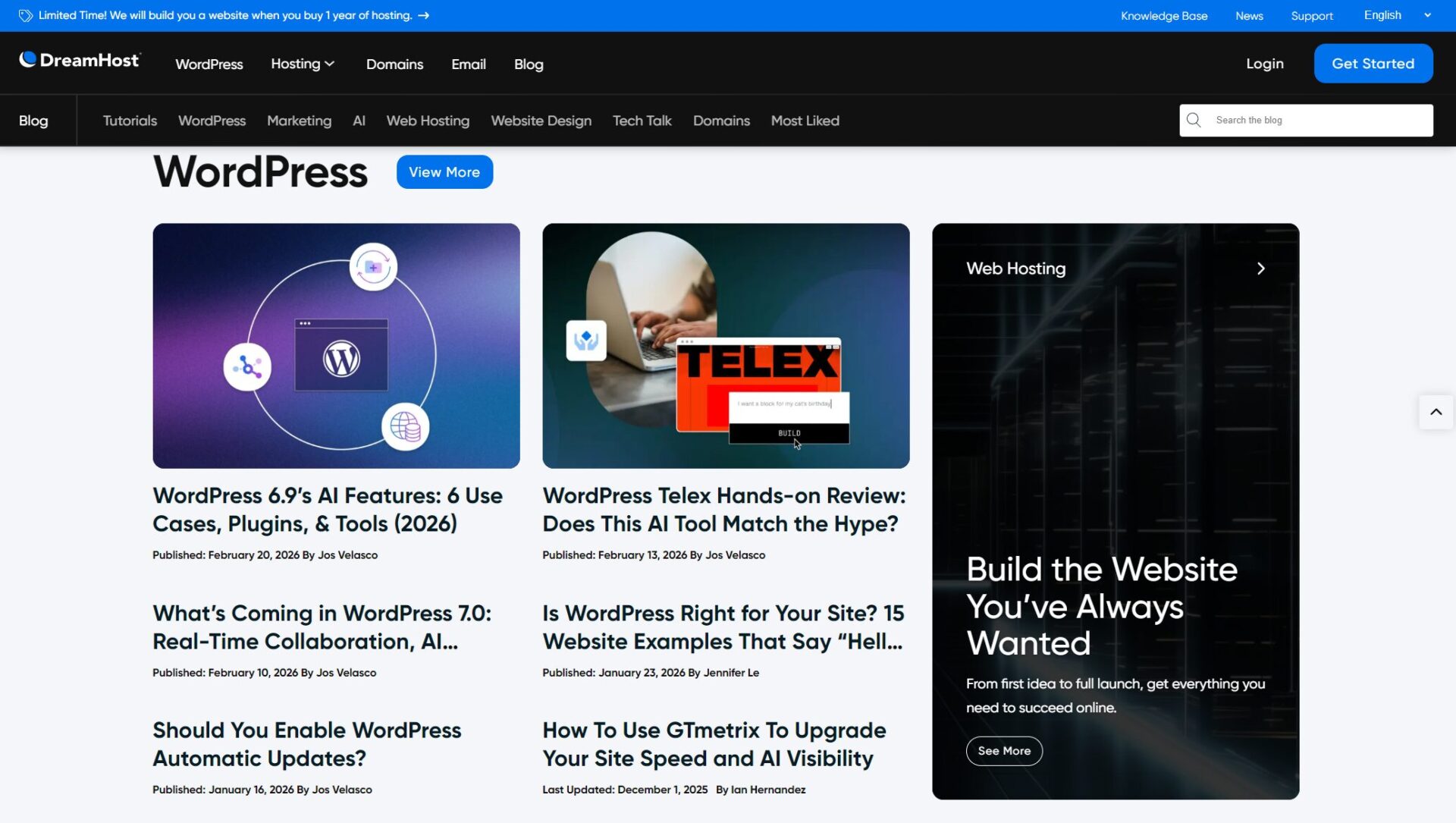
Task: Open the Hosting dropdown menu
Action: tap(302, 64)
